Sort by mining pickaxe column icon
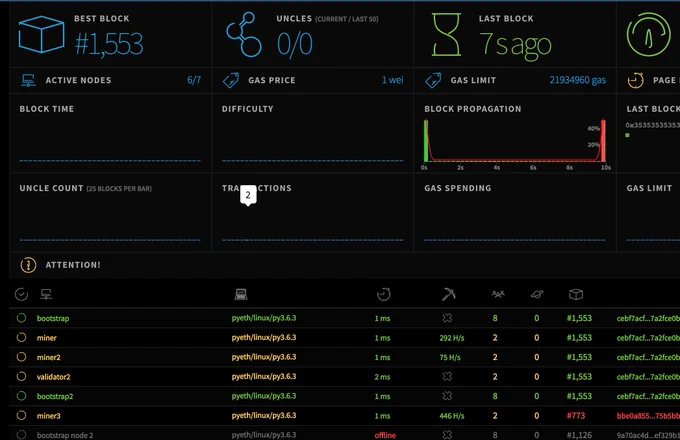 [448, 294]
